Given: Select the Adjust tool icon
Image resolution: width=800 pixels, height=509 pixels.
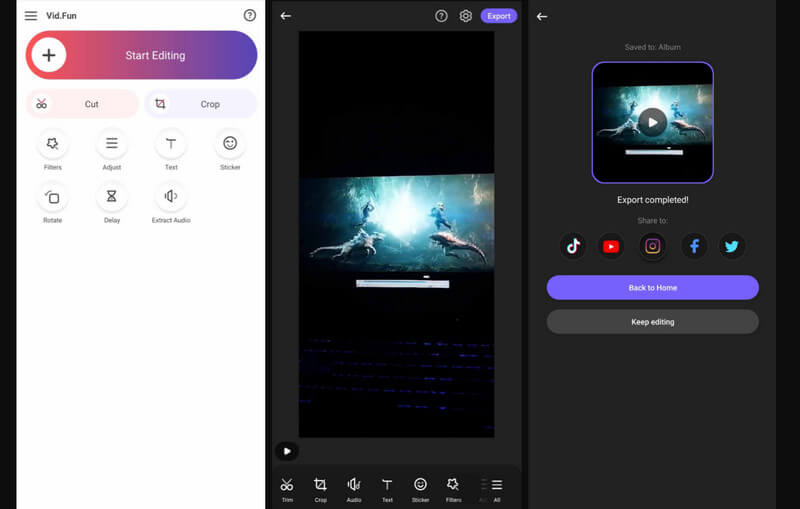Looking at the screenshot, I should 111,144.
